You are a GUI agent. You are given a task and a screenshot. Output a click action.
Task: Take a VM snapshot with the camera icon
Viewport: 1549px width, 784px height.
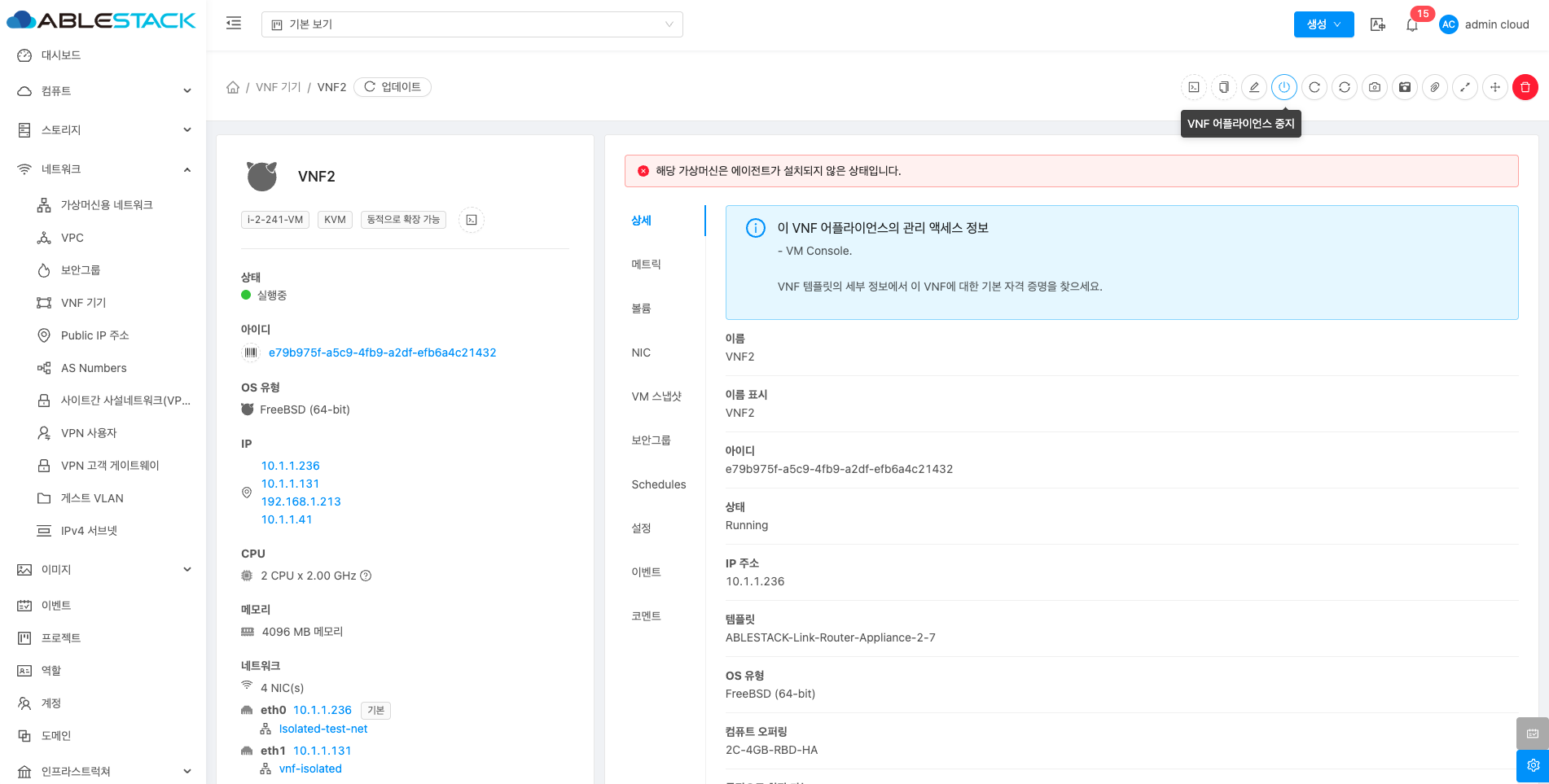point(1375,87)
